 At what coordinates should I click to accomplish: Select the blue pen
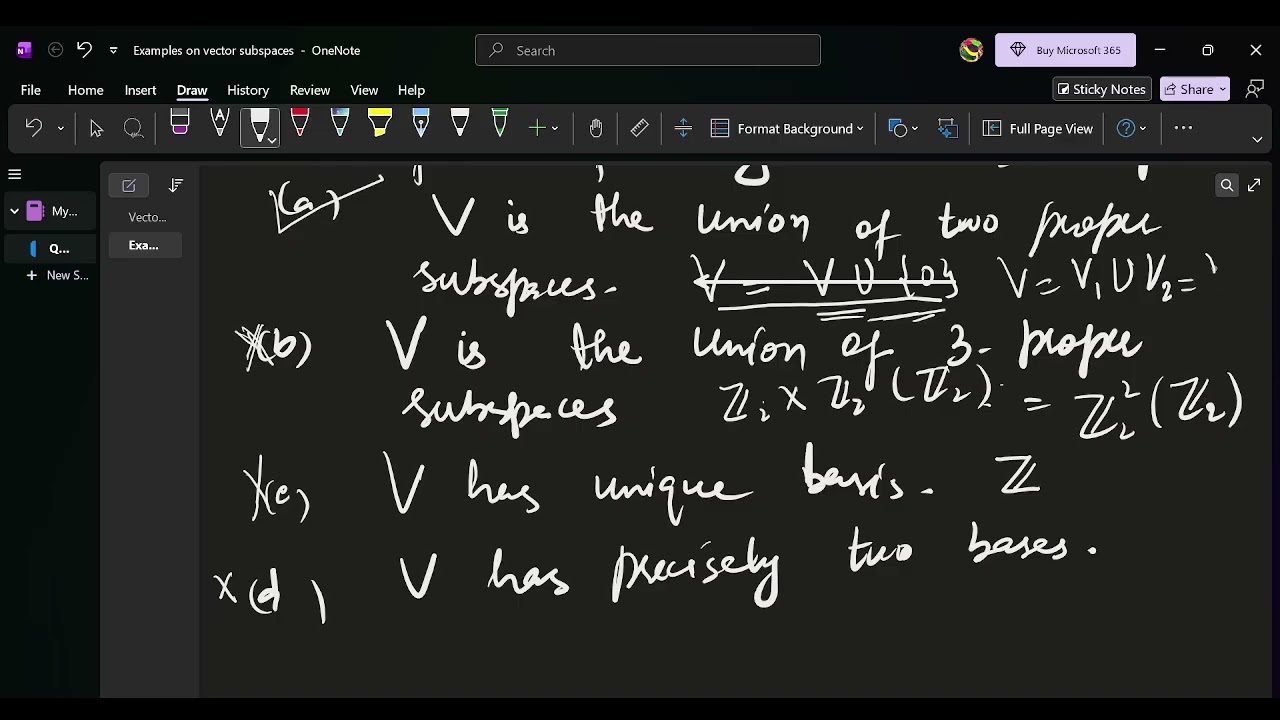(420, 124)
